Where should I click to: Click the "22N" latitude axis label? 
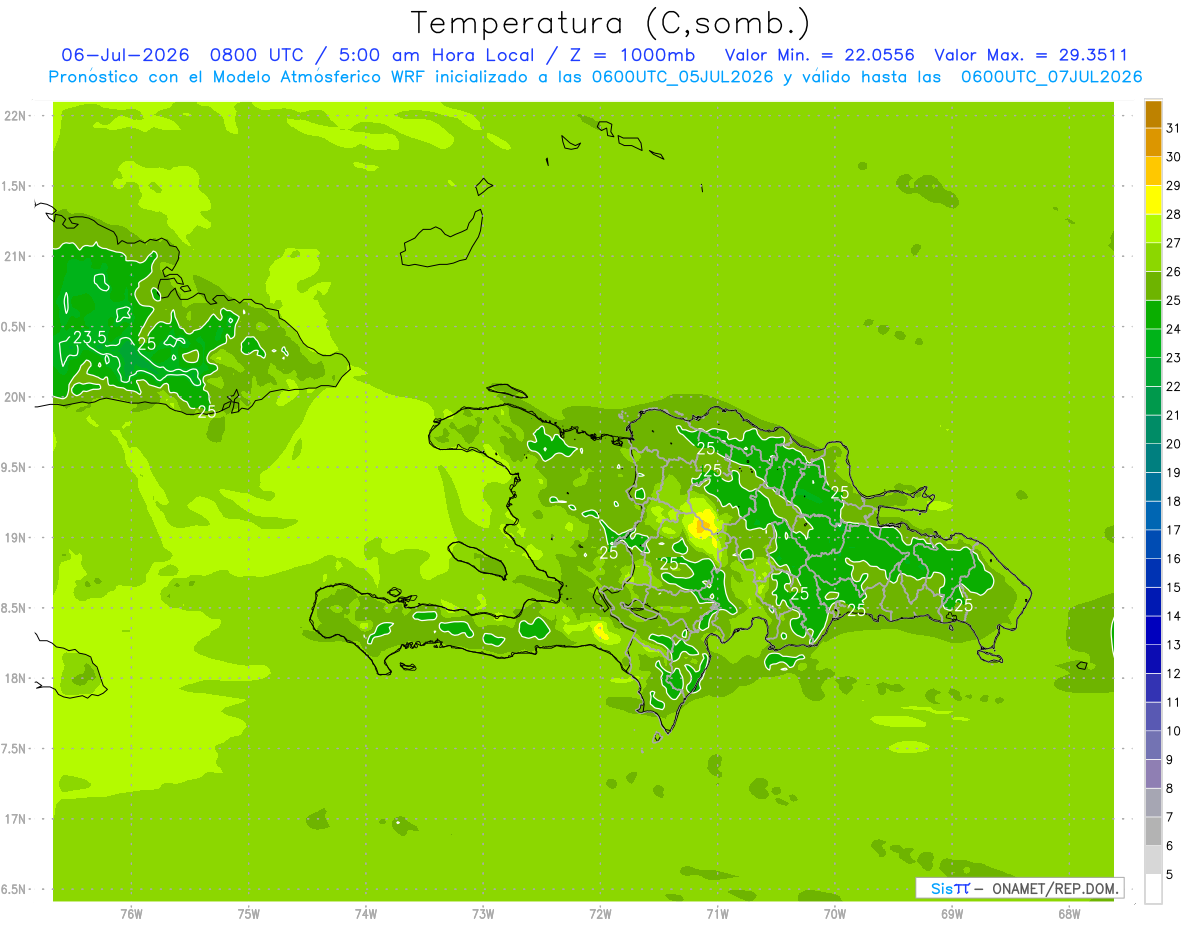(x=14, y=116)
